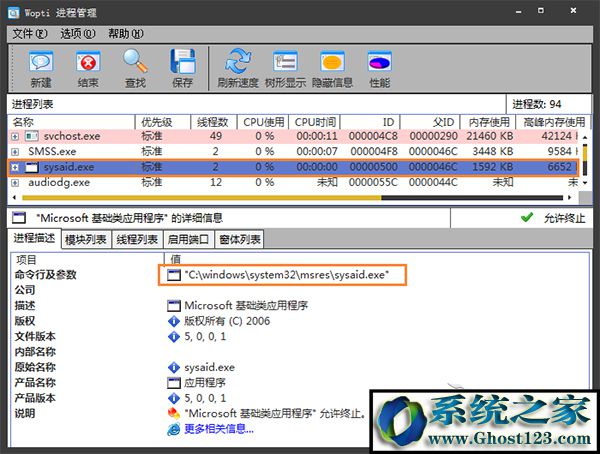Sort by the 名称 column header
Image resolution: width=600 pixels, height=454 pixels.
(x=72, y=122)
